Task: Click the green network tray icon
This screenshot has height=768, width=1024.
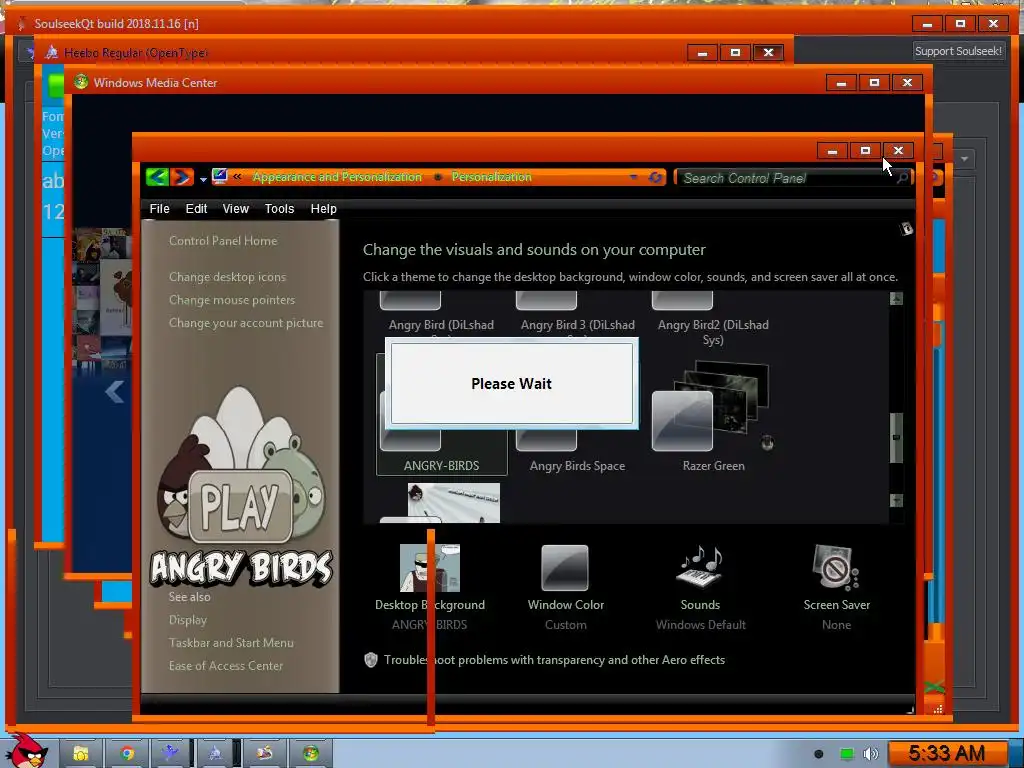Action: [846, 754]
